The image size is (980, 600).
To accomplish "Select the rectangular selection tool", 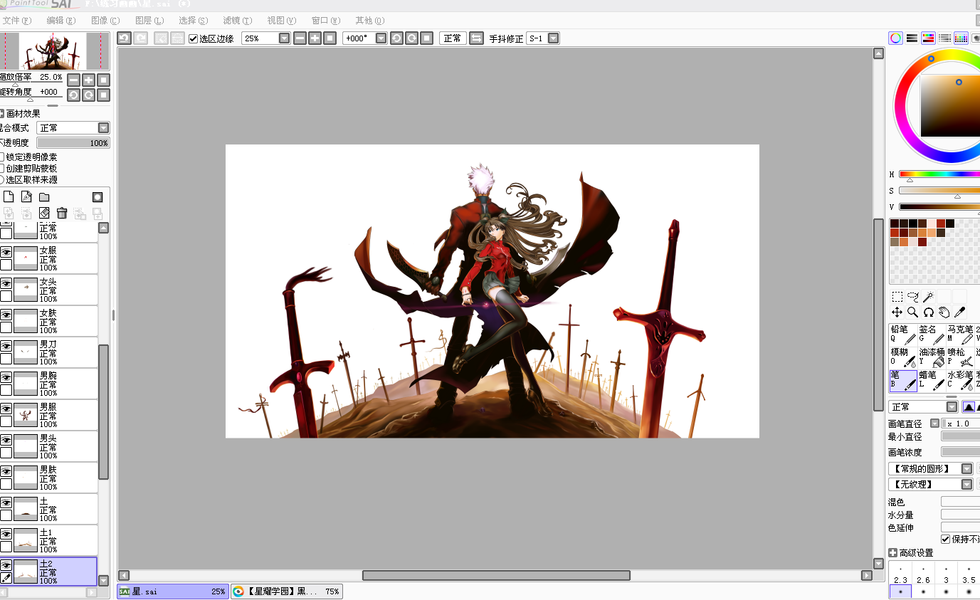I will tap(897, 297).
